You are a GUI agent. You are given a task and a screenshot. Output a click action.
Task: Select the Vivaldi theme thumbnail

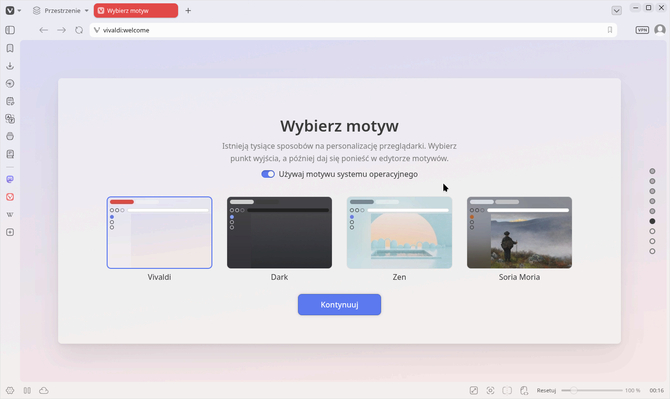159,232
